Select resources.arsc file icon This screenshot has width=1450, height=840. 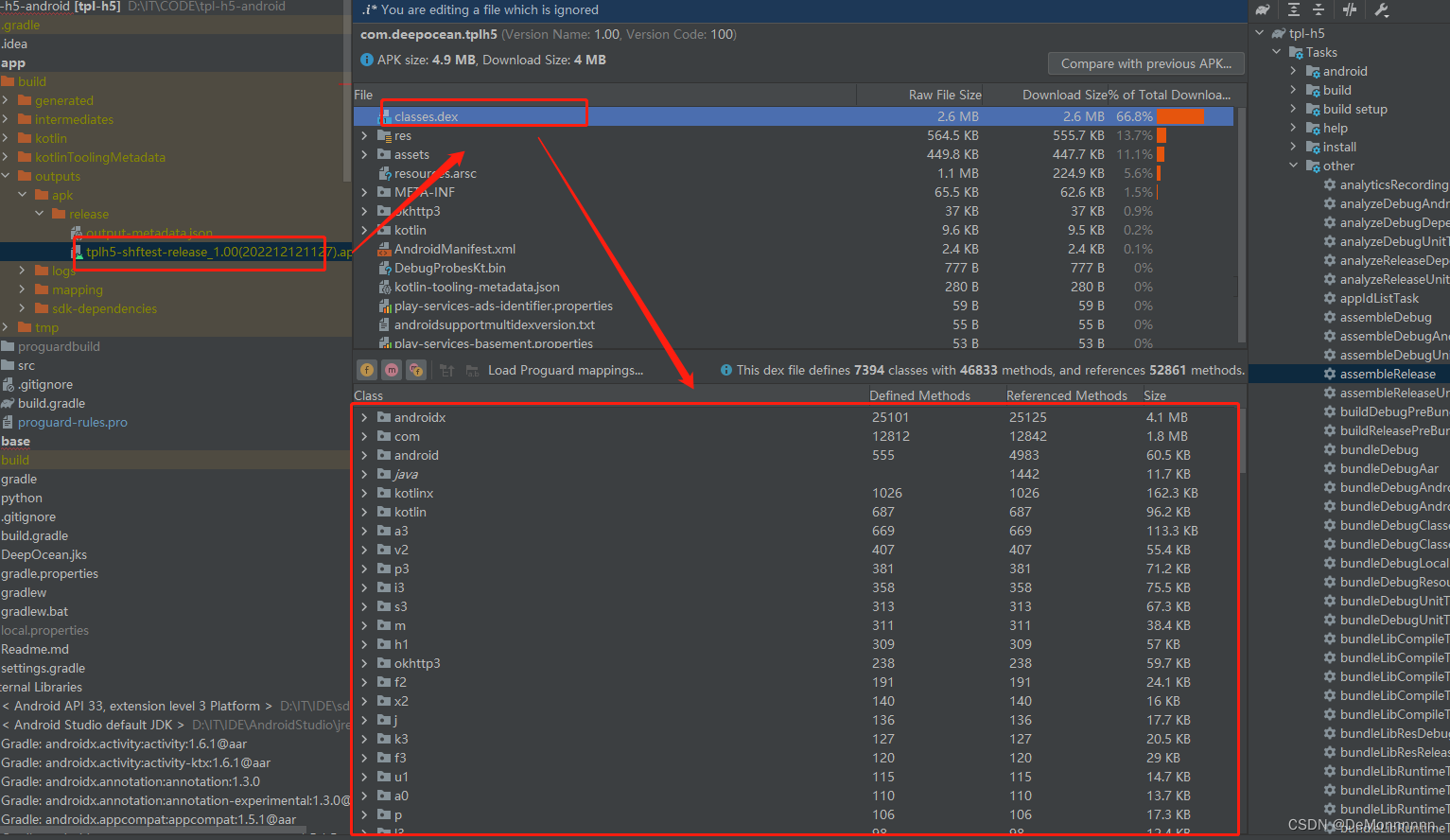(384, 173)
